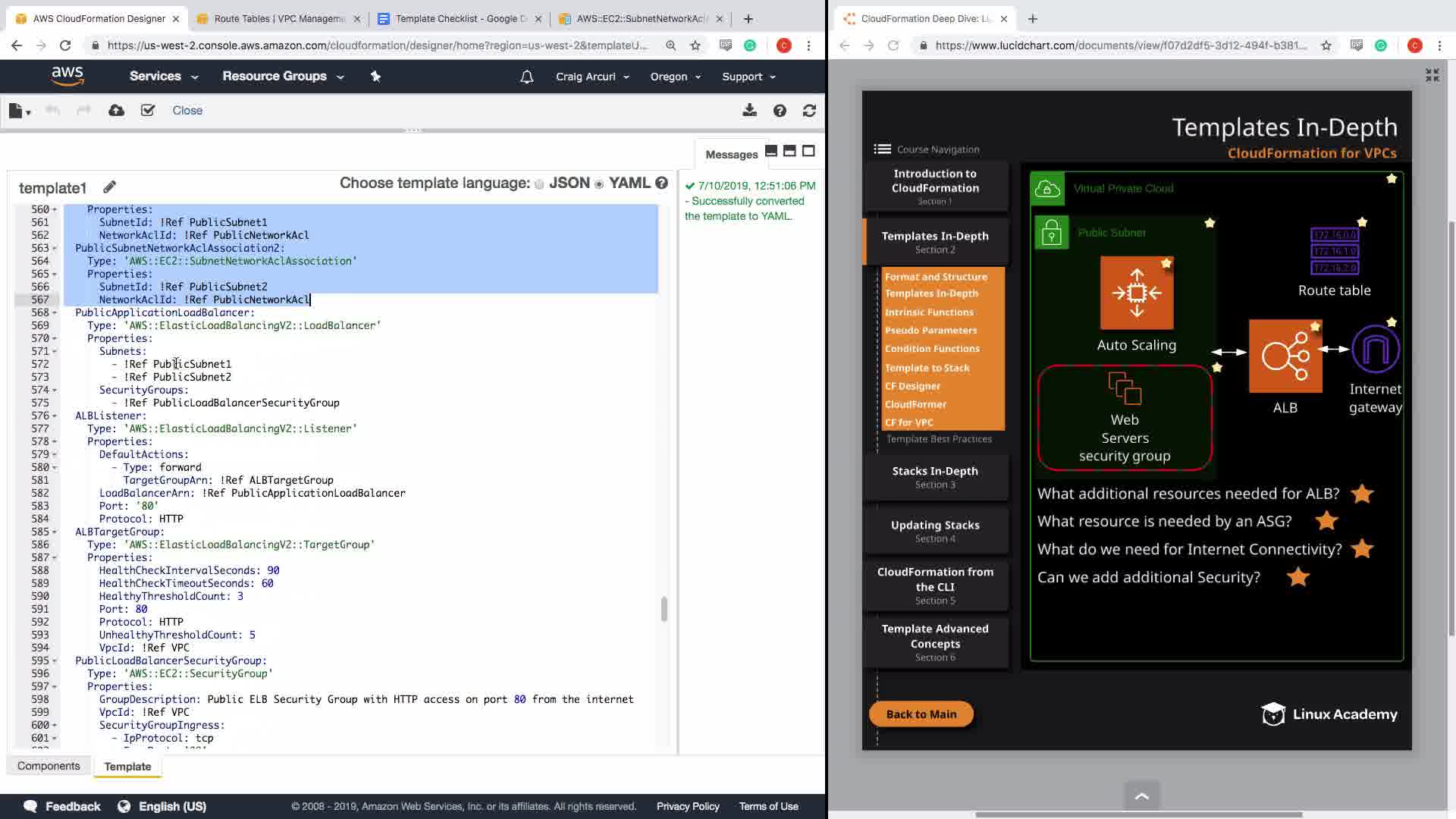Click the pin shortcut icon in AWS navbar

(x=375, y=77)
